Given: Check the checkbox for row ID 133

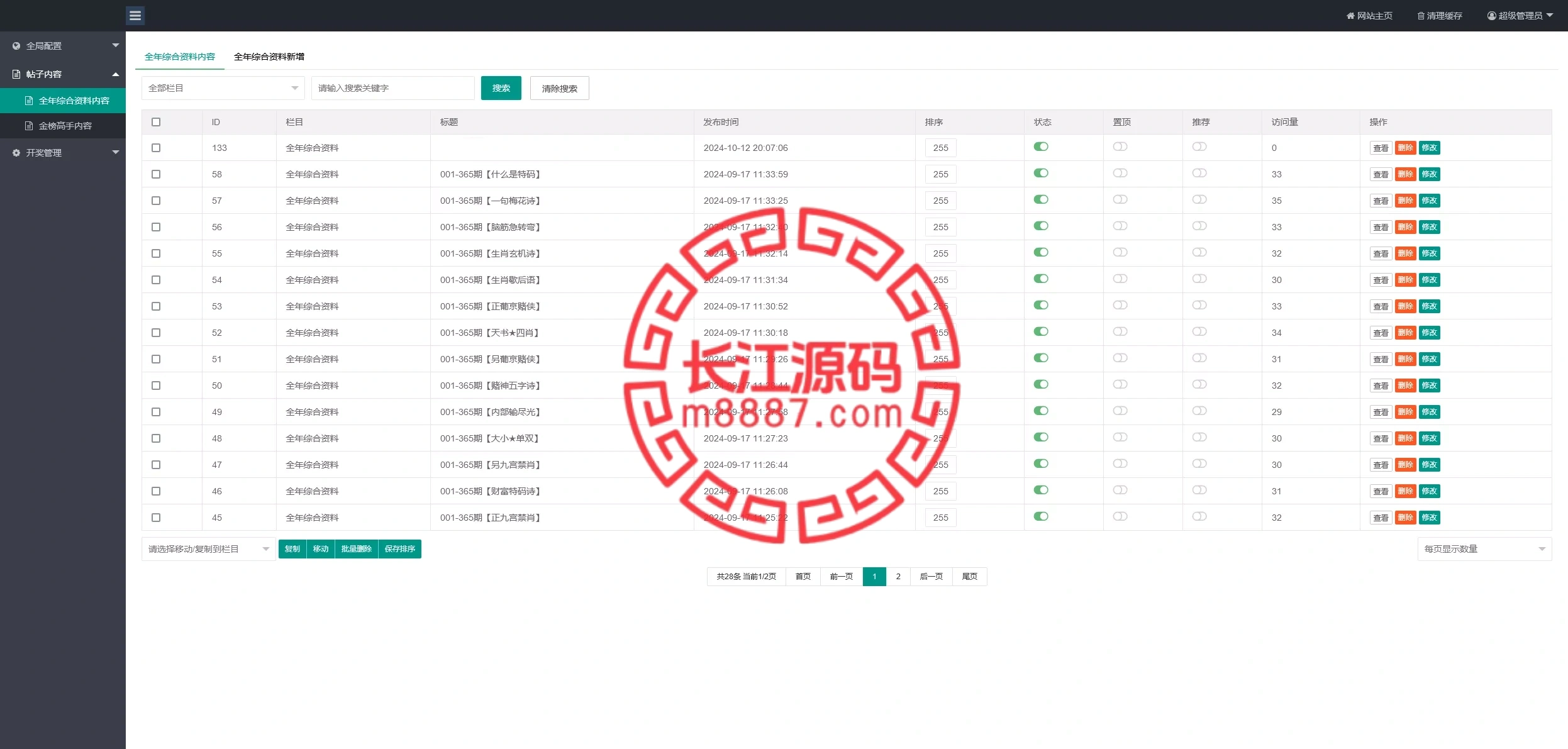Looking at the screenshot, I should pos(156,148).
